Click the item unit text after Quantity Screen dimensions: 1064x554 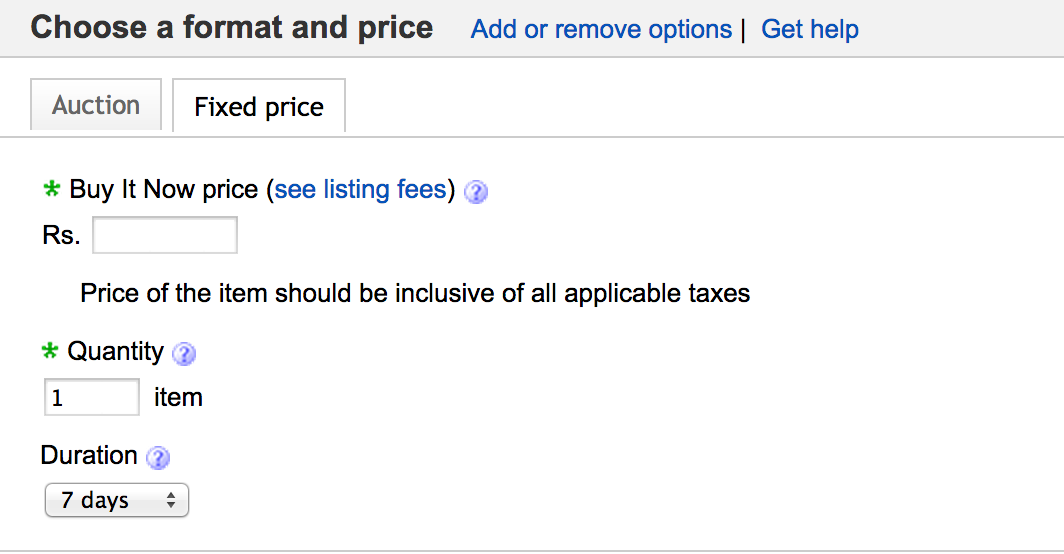[x=178, y=397]
